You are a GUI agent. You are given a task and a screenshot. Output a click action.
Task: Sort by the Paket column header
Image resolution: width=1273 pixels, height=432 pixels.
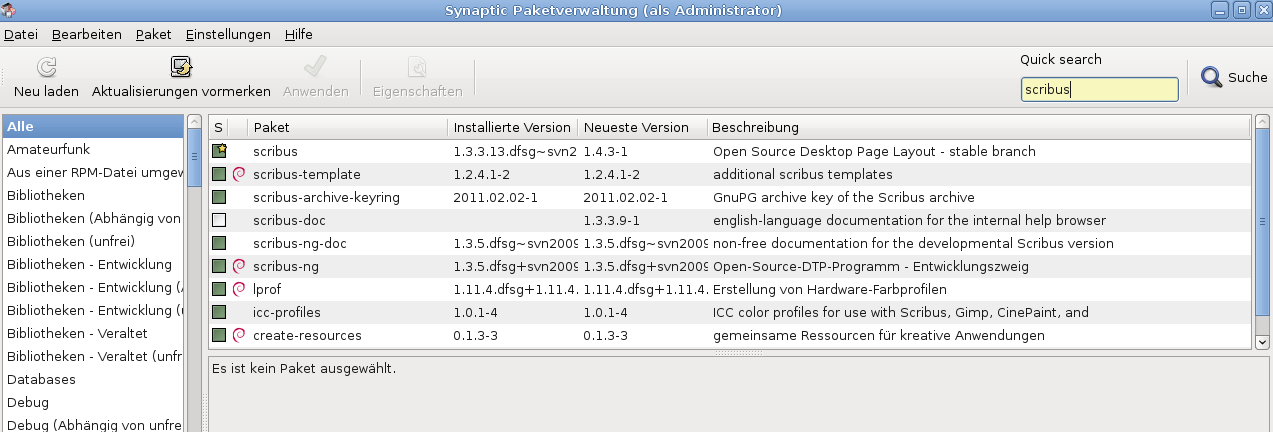point(347,127)
